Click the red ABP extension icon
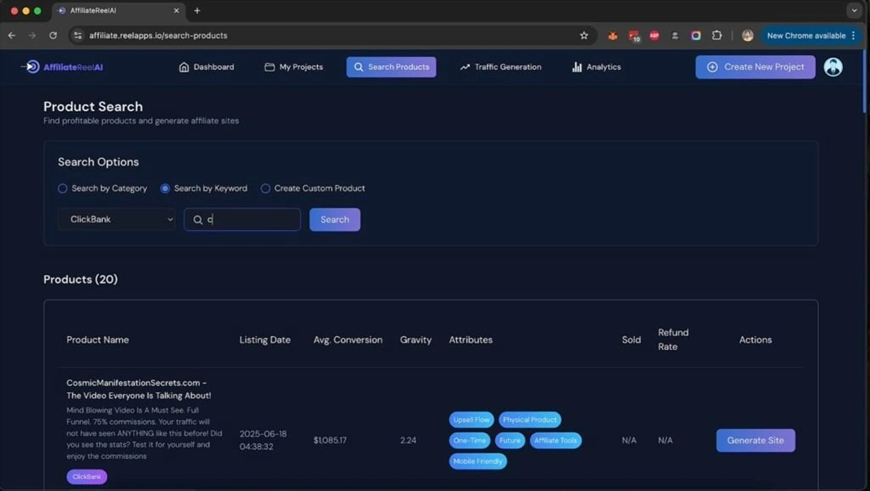Screen dimensions: 870x491 pyautogui.click(x=654, y=36)
